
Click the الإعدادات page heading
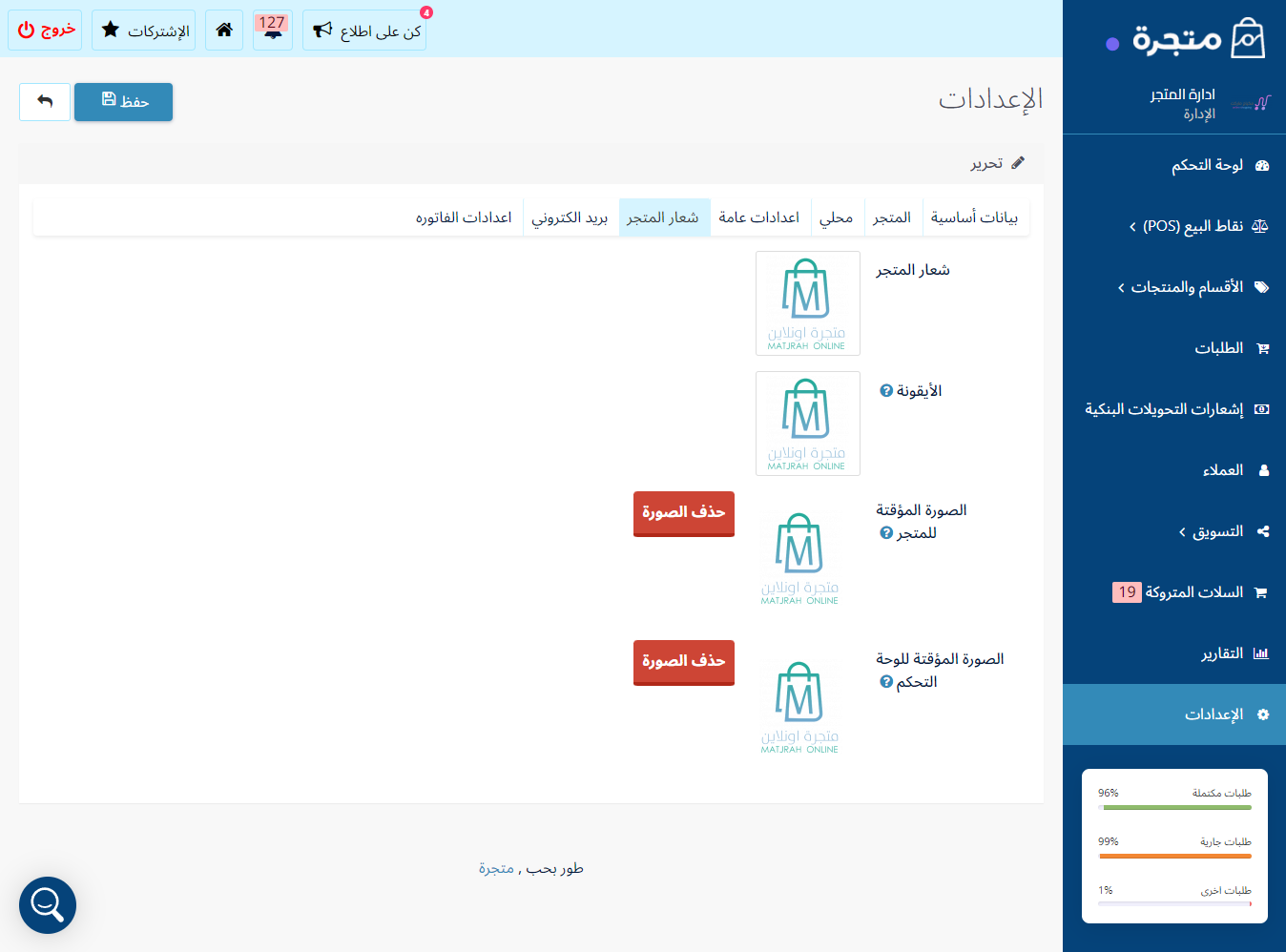[x=990, y=99]
